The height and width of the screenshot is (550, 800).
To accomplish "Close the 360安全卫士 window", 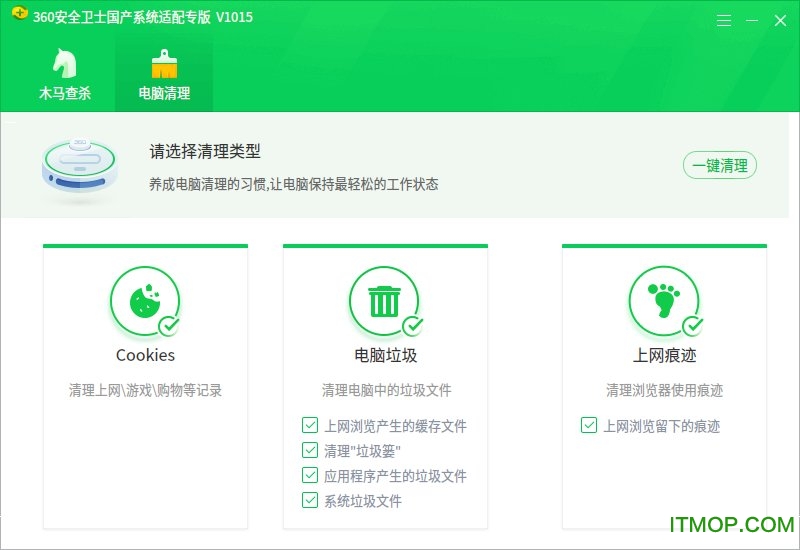I will [x=780, y=20].
